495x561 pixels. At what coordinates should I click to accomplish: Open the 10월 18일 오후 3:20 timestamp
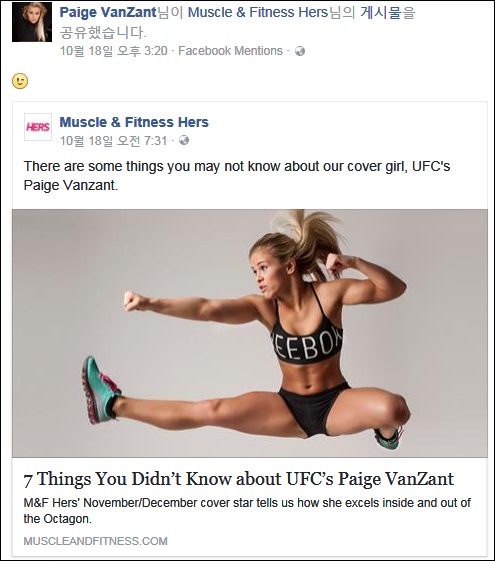114,51
